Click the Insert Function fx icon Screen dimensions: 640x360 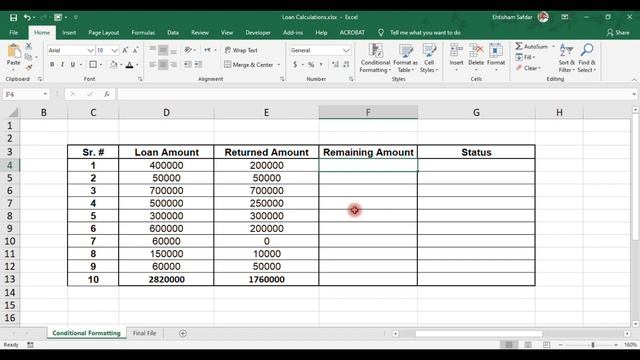point(107,94)
